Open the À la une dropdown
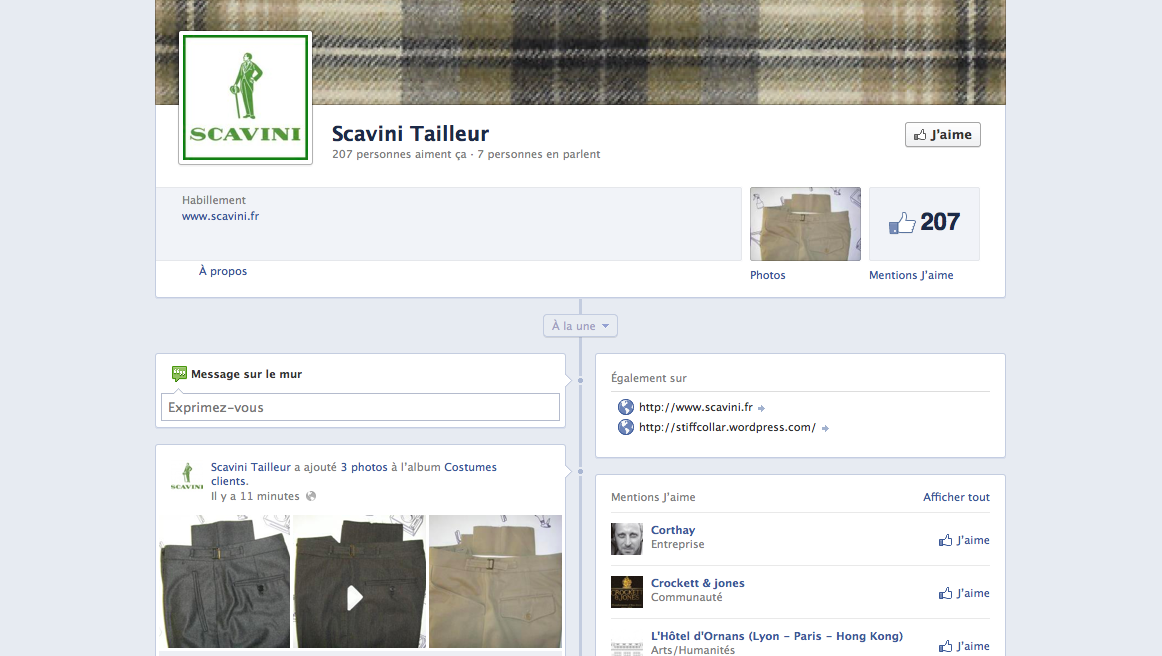Viewport: 1162px width, 656px height. click(580, 326)
